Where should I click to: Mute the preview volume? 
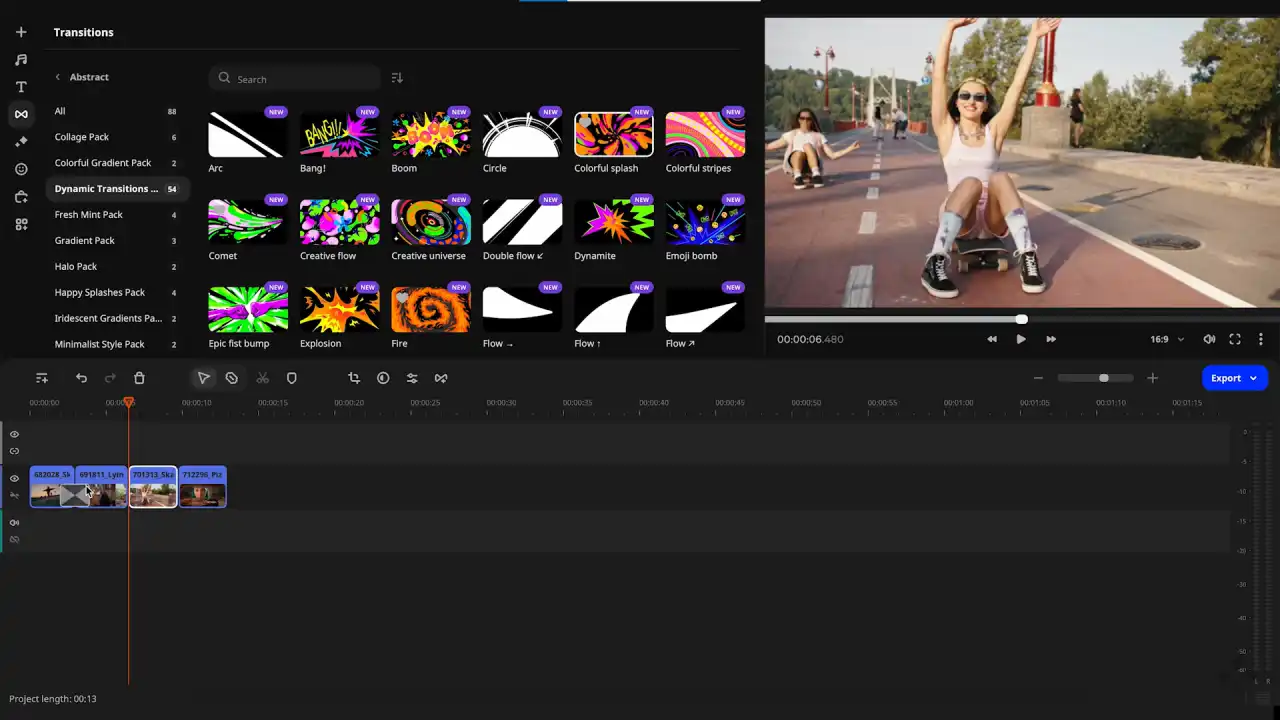(x=1209, y=339)
